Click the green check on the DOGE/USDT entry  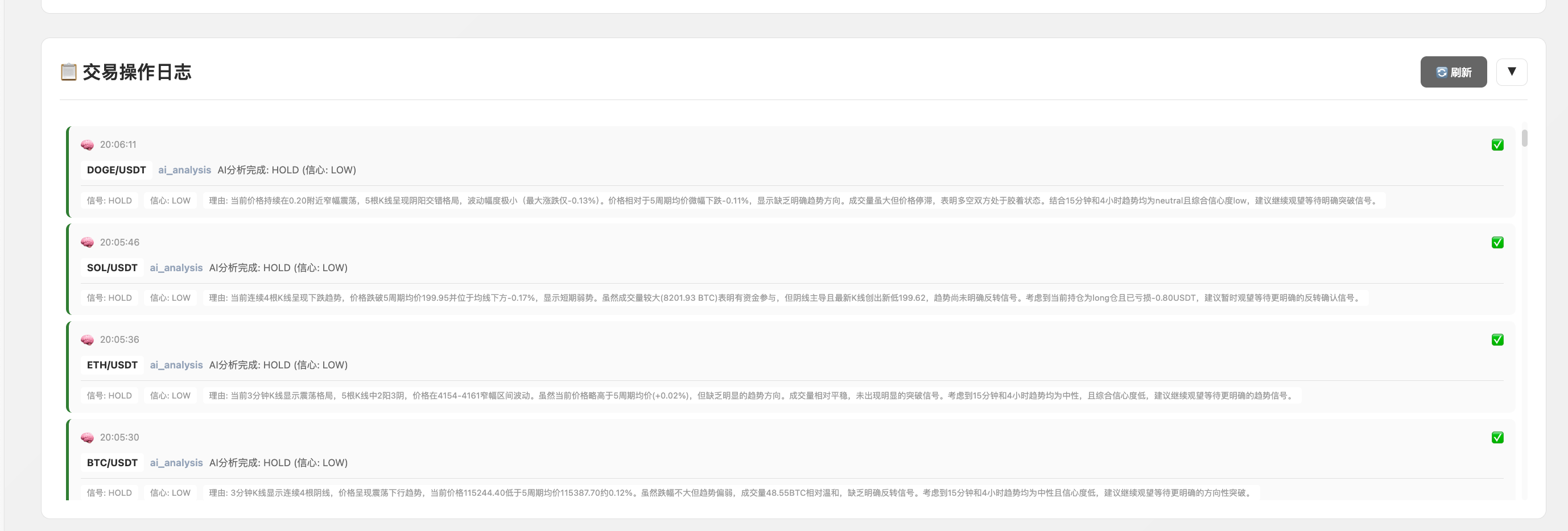point(1497,145)
